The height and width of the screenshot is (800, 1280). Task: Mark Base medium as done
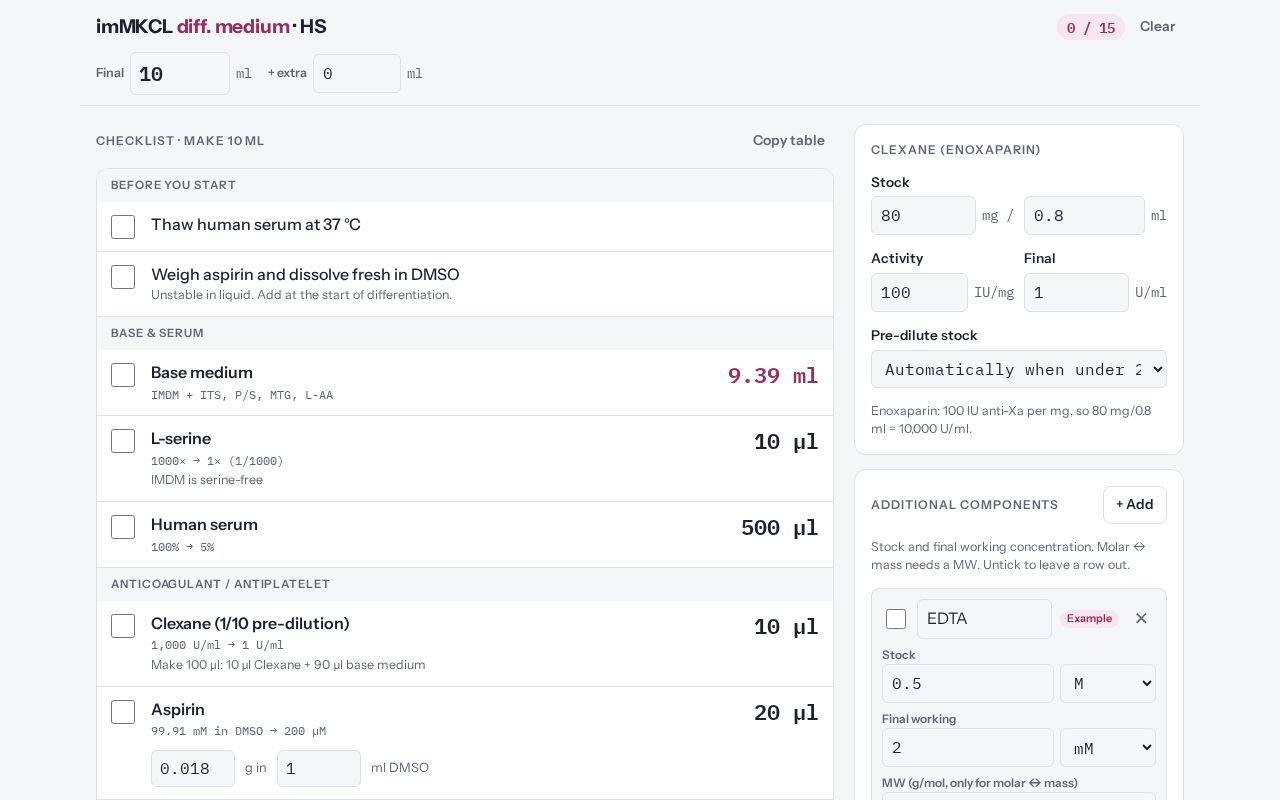tap(123, 375)
